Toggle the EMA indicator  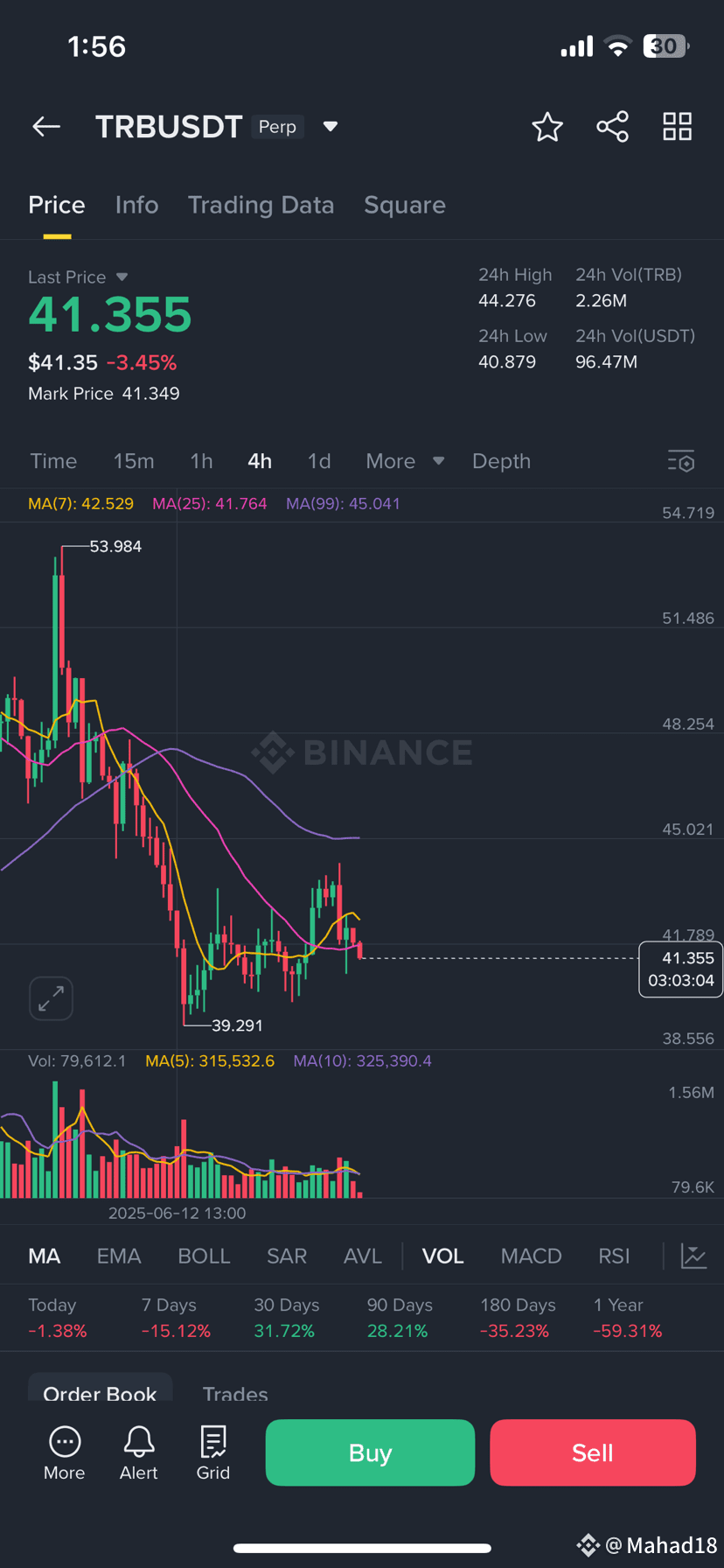point(119,1256)
